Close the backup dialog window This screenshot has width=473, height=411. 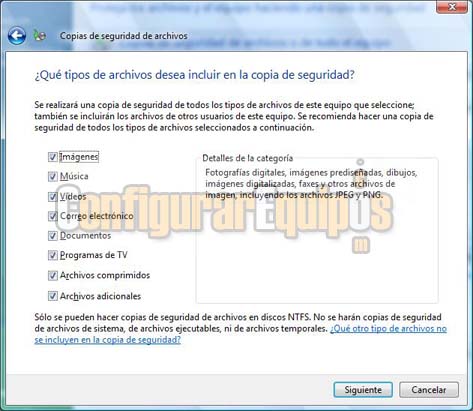(x=452, y=7)
